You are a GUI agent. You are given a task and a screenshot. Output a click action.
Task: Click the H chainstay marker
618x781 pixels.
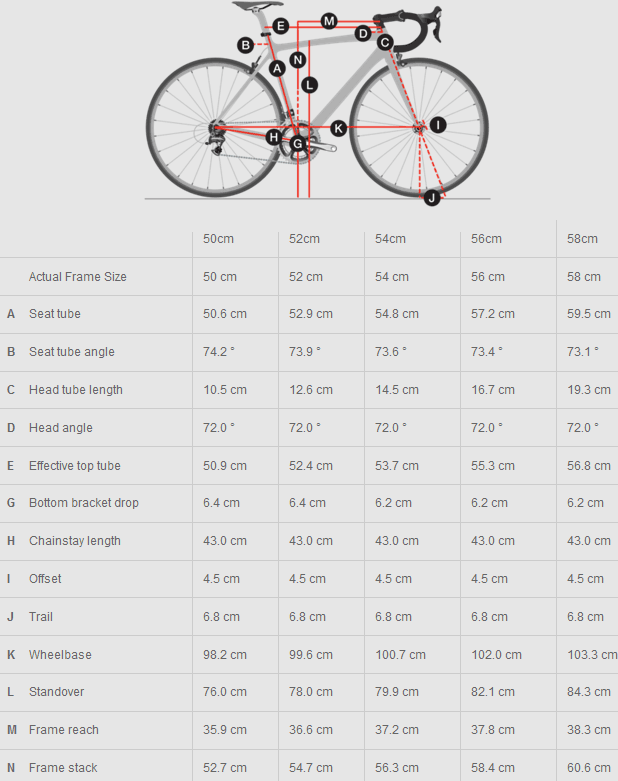pos(273,136)
